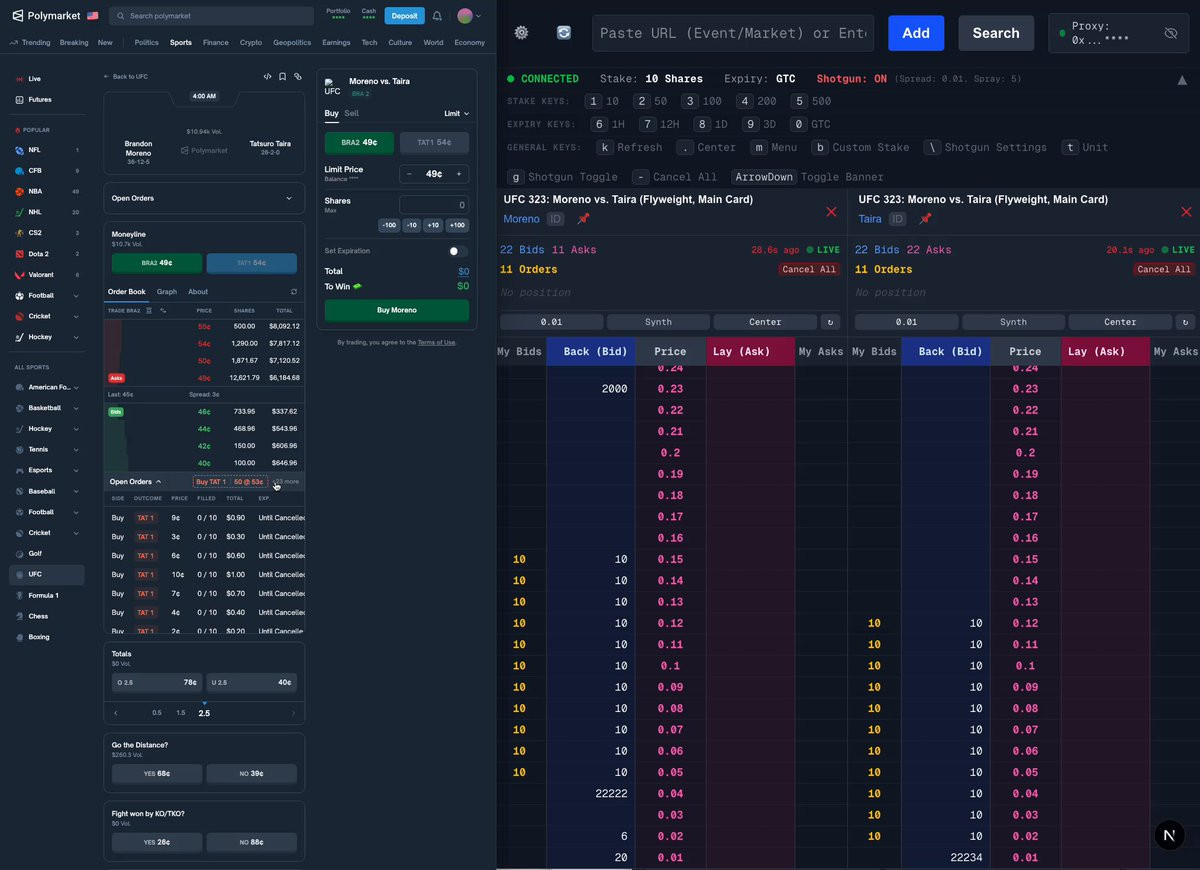Focus the Shares input field
1200x870 pixels.
[434, 205]
